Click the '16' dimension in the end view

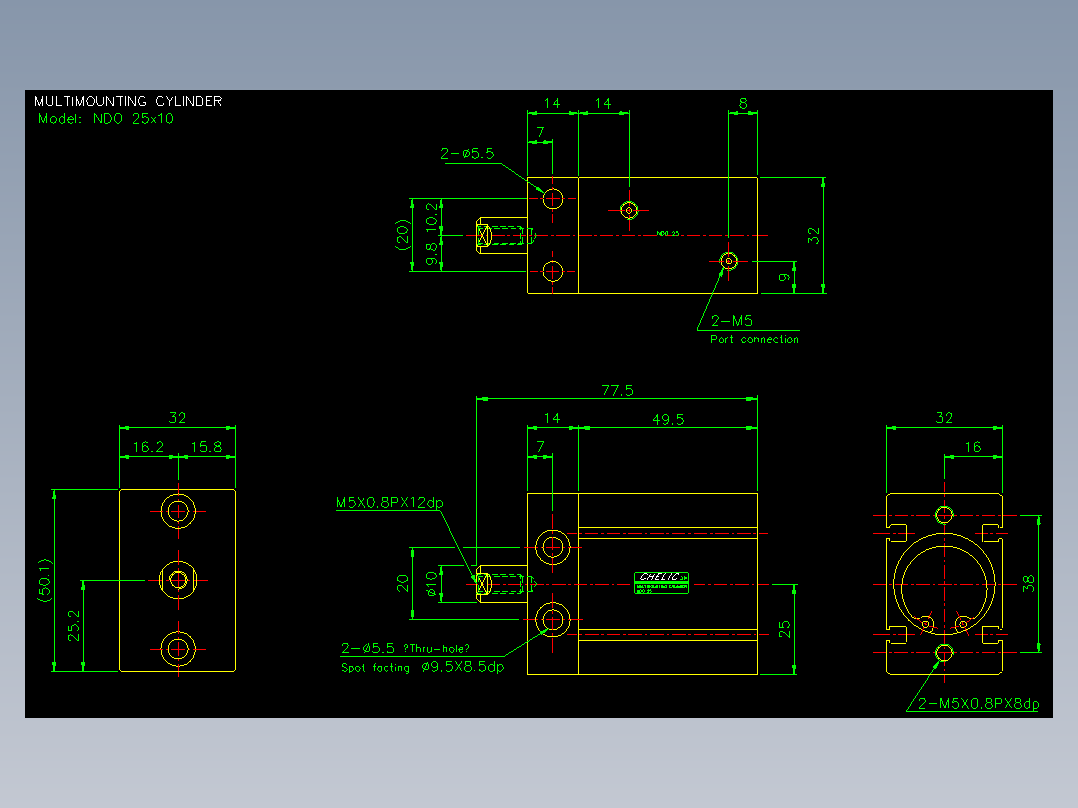coord(973,447)
